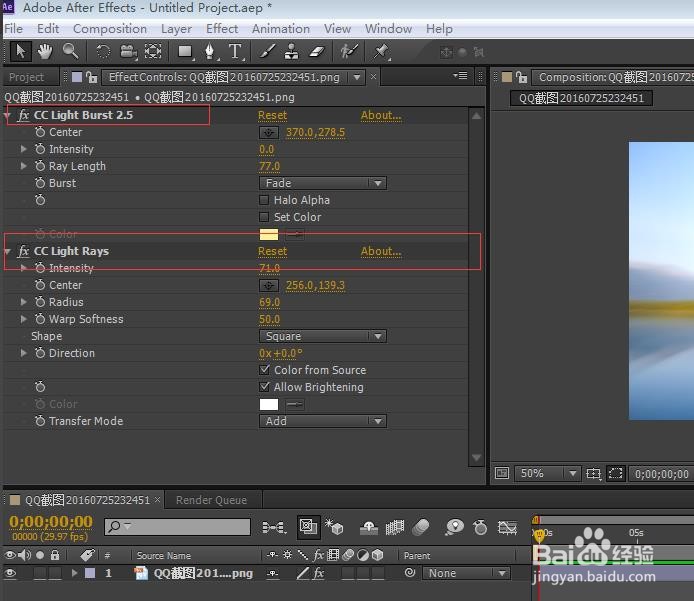Toggle Motion Blur enable button in timeline
694x601 pixels.
click(420, 527)
